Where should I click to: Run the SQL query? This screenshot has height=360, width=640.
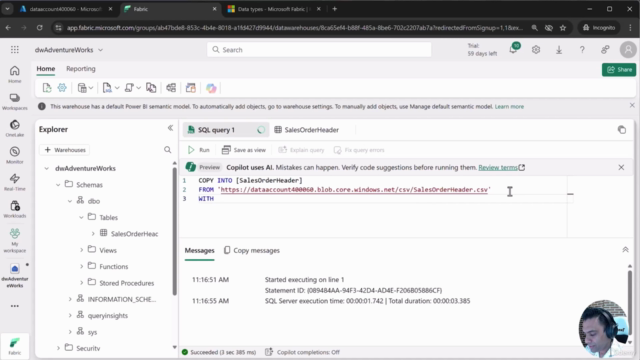click(x=198, y=150)
